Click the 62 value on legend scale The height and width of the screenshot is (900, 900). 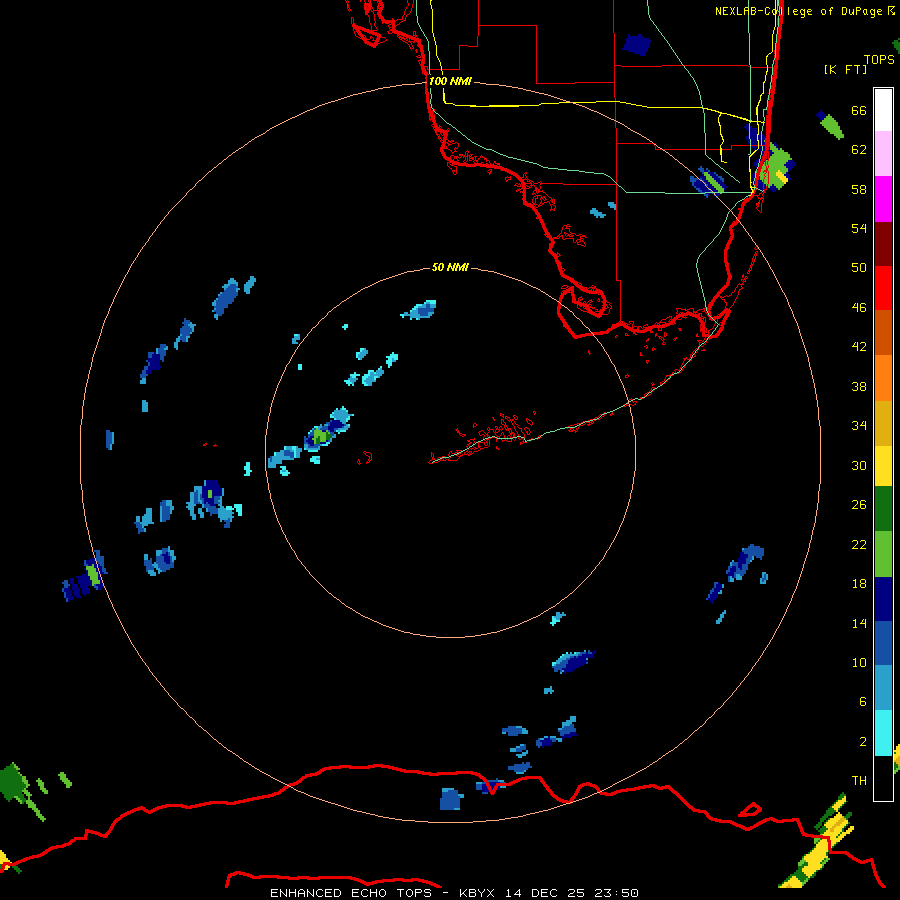pyautogui.click(x=859, y=150)
